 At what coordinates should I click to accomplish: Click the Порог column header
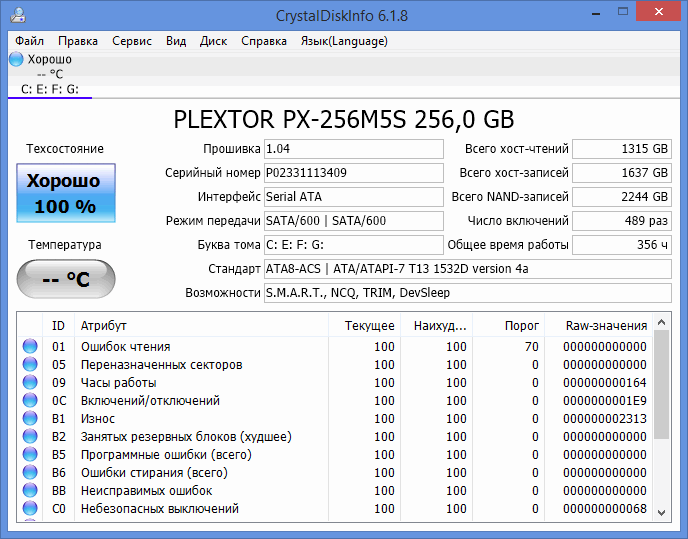click(509, 325)
